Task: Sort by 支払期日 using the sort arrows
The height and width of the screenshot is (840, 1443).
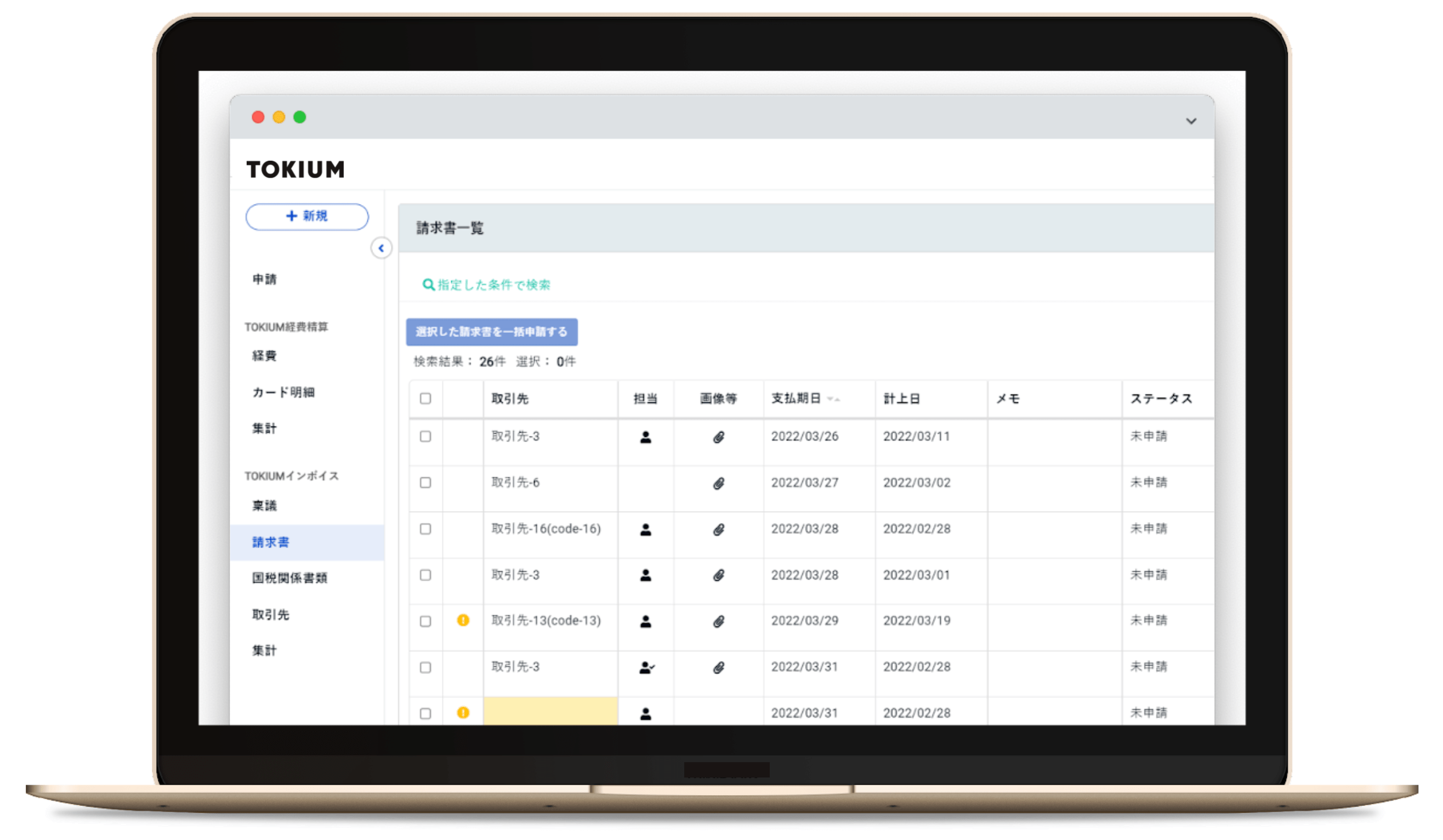Action: click(833, 399)
